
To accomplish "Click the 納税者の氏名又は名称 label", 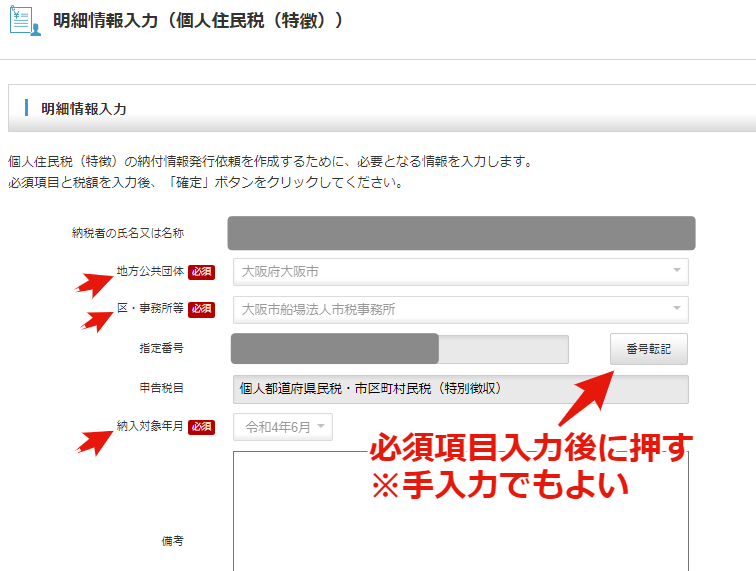I will click(128, 233).
